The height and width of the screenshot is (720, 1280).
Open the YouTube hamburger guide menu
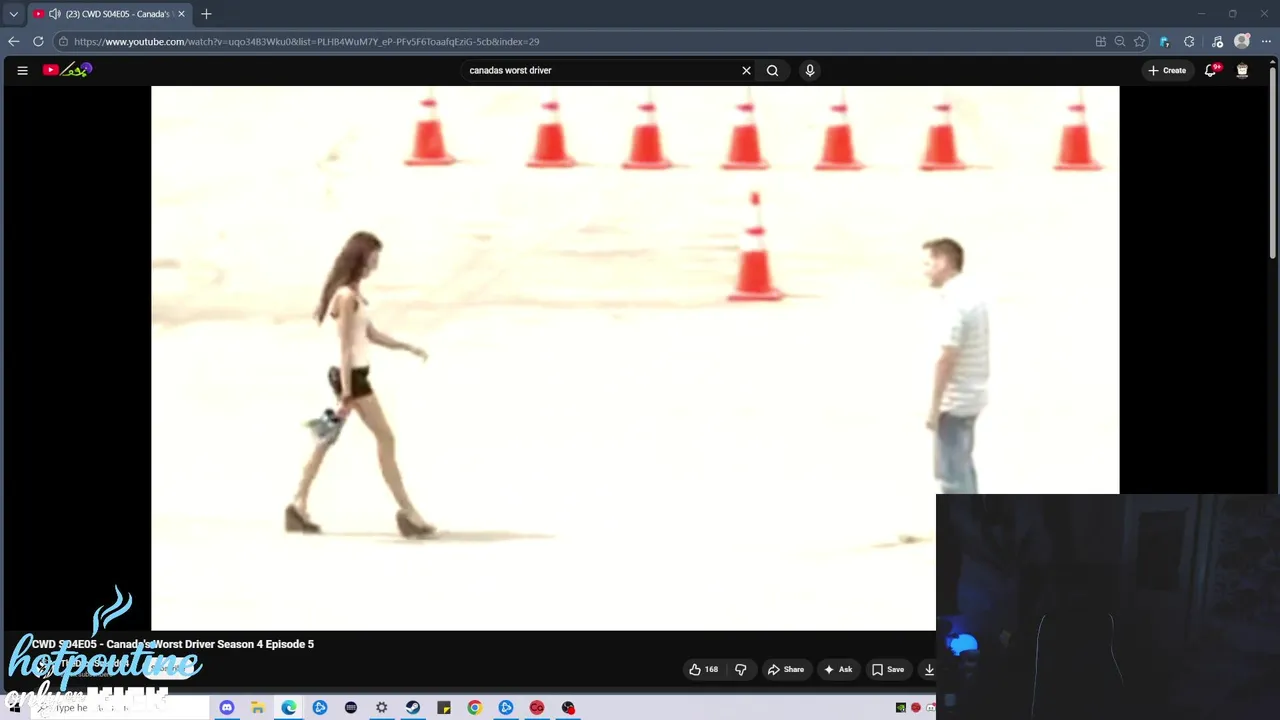pyautogui.click(x=22, y=70)
